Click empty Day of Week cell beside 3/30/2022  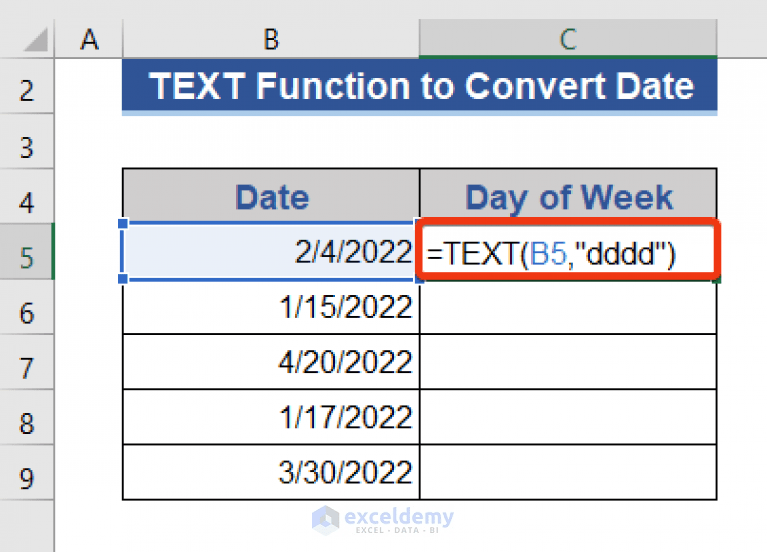point(568,472)
